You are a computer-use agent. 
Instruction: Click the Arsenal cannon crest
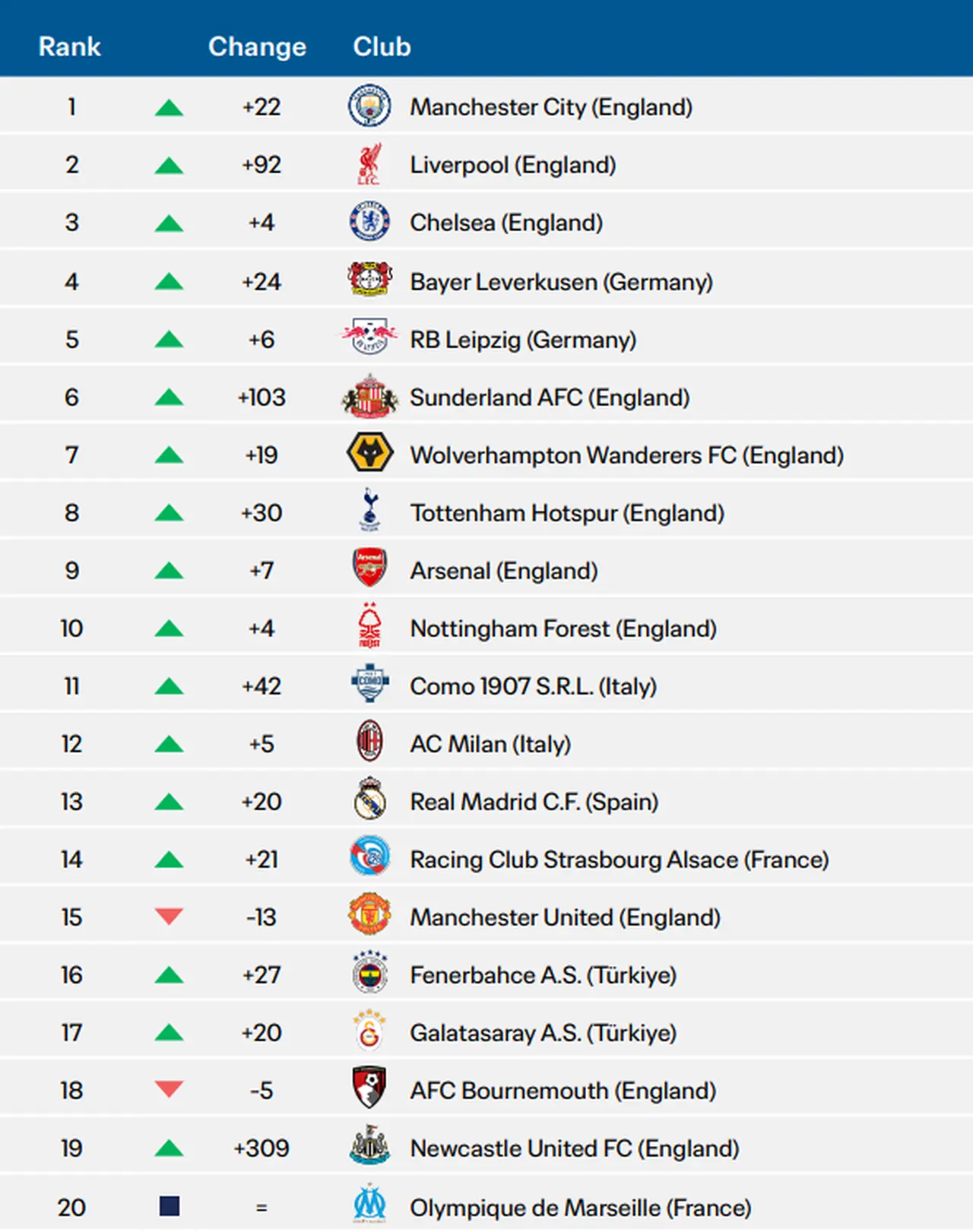(x=369, y=568)
